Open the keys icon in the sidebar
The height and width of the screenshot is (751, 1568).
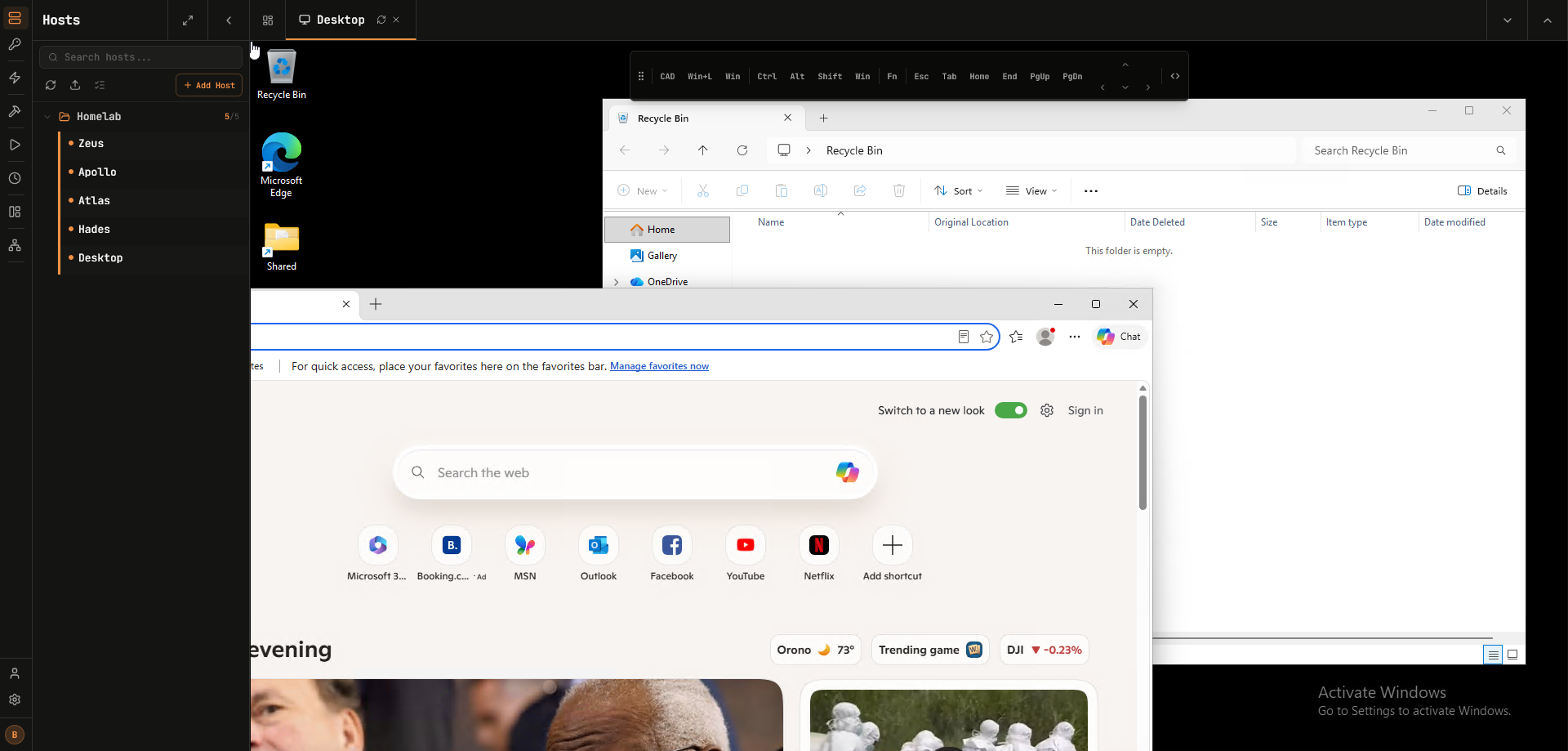[15, 44]
